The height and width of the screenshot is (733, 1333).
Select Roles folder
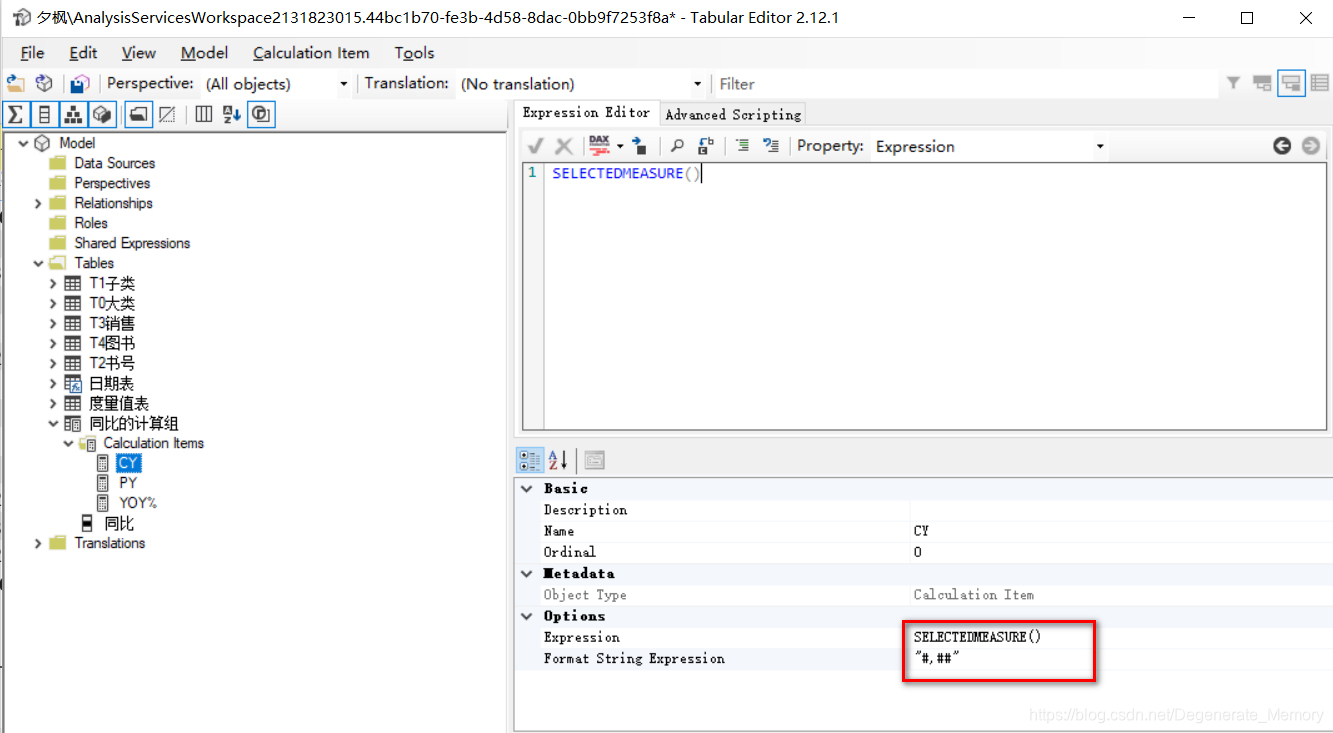click(x=91, y=223)
